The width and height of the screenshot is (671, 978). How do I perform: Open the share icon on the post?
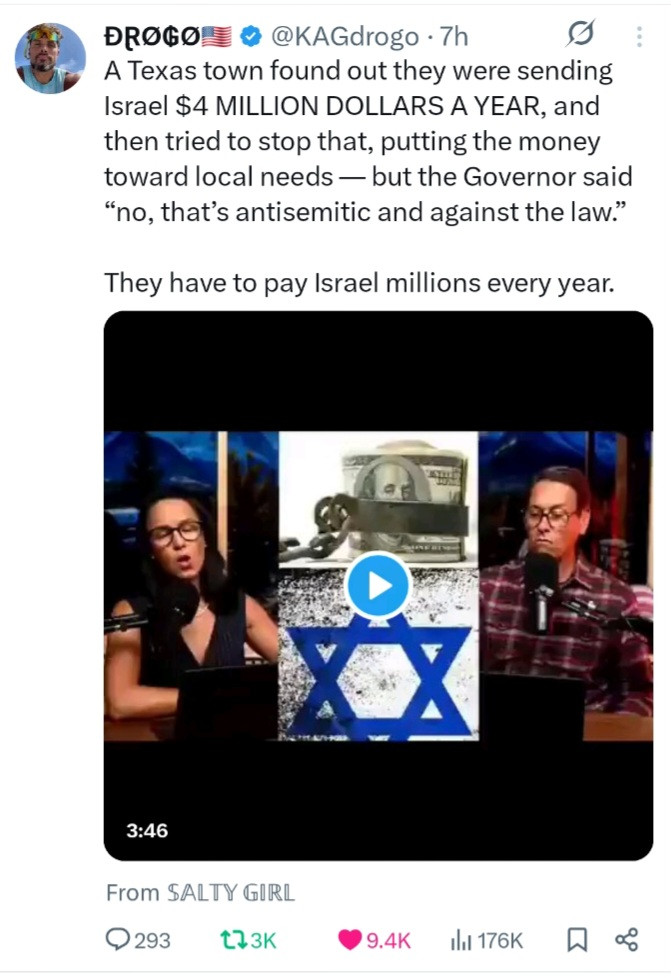coord(627,939)
